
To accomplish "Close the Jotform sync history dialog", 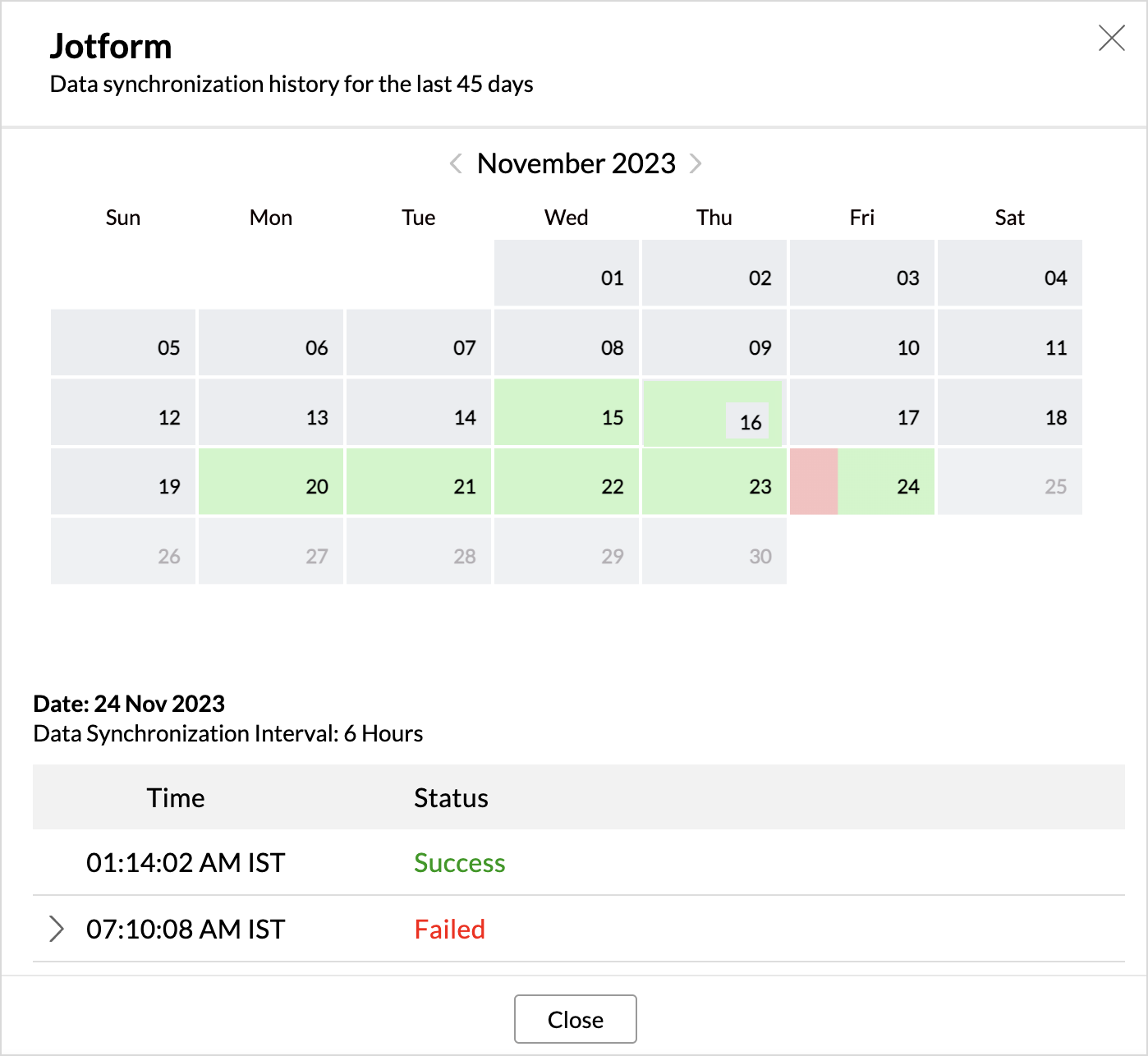I will [x=1111, y=38].
